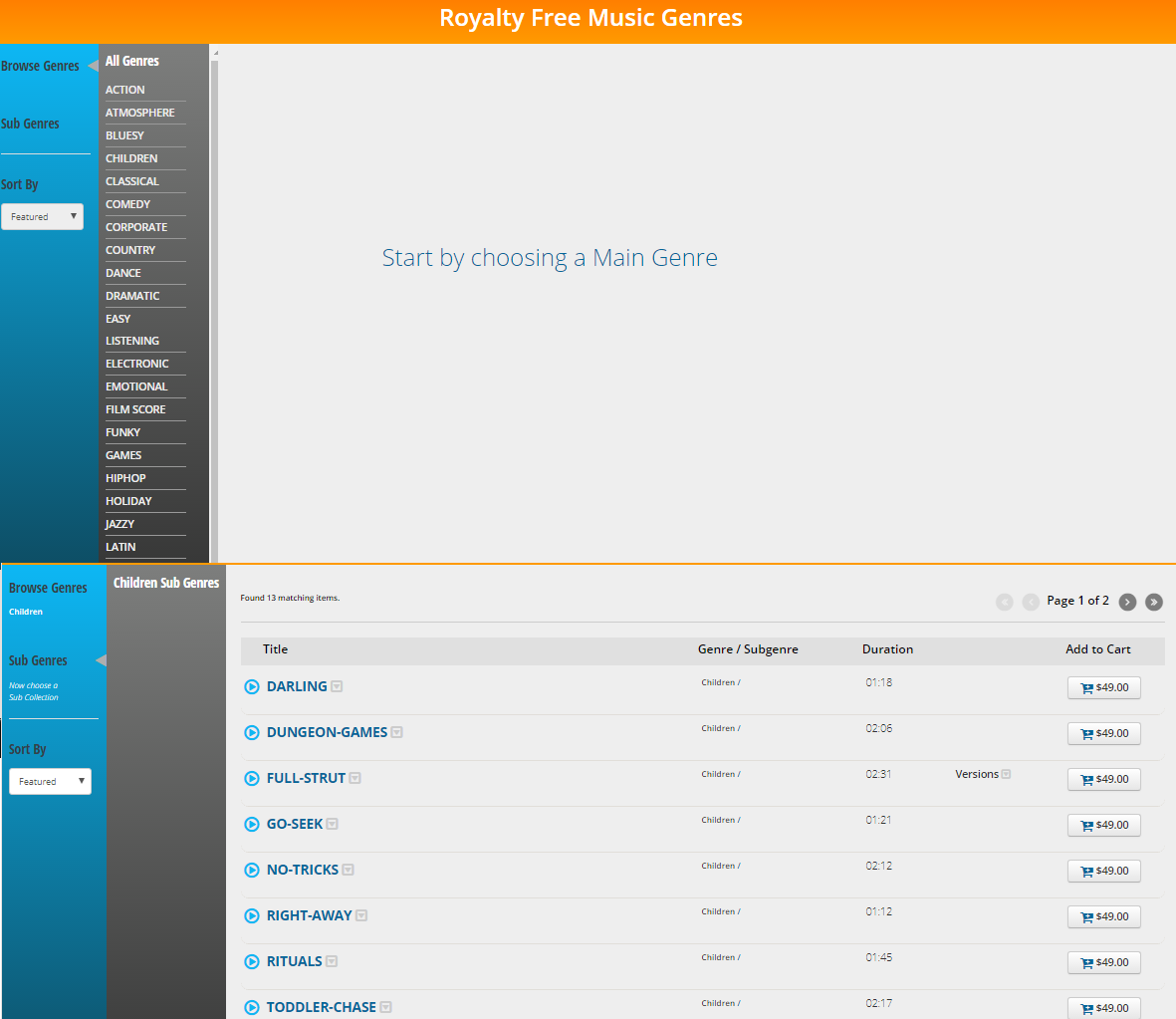Play the DUNGEON-GAMES track preview

tap(252, 732)
